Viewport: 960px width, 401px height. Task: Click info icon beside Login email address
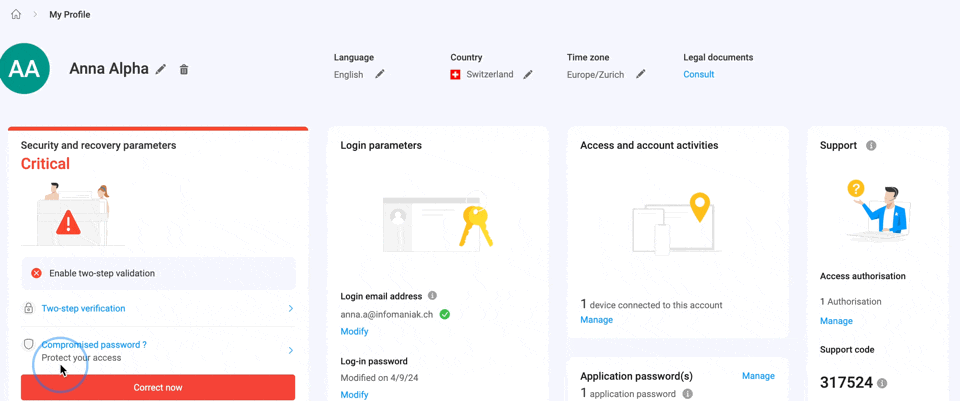pyautogui.click(x=432, y=296)
